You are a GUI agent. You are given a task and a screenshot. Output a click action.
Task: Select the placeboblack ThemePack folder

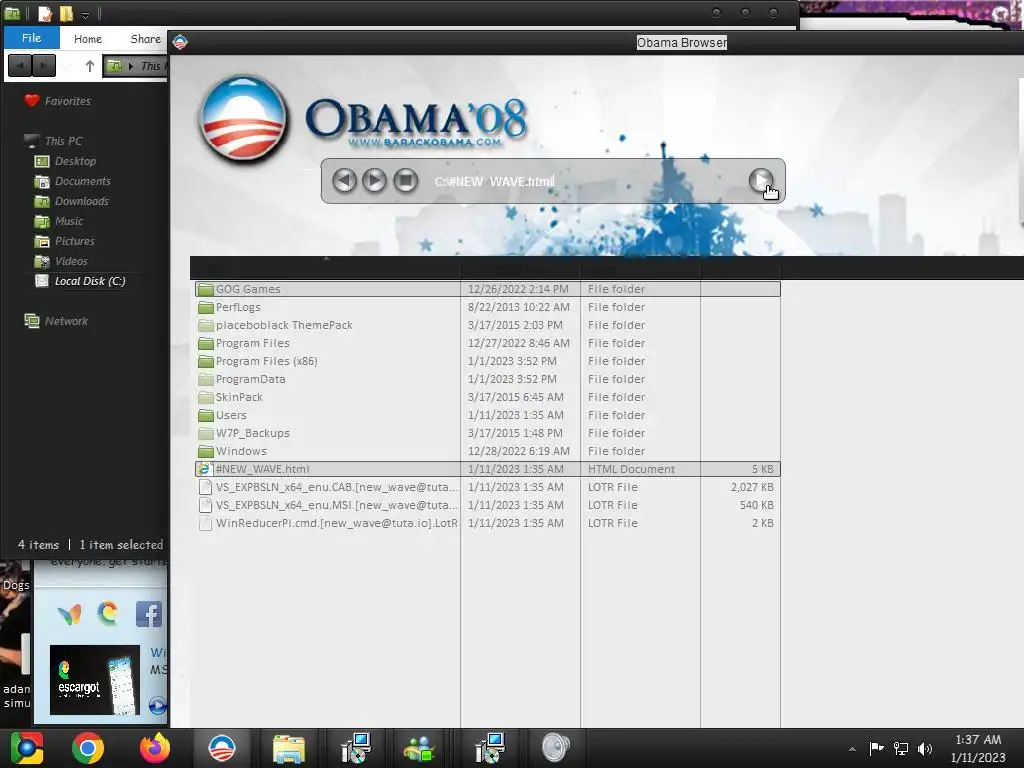click(x=487, y=325)
